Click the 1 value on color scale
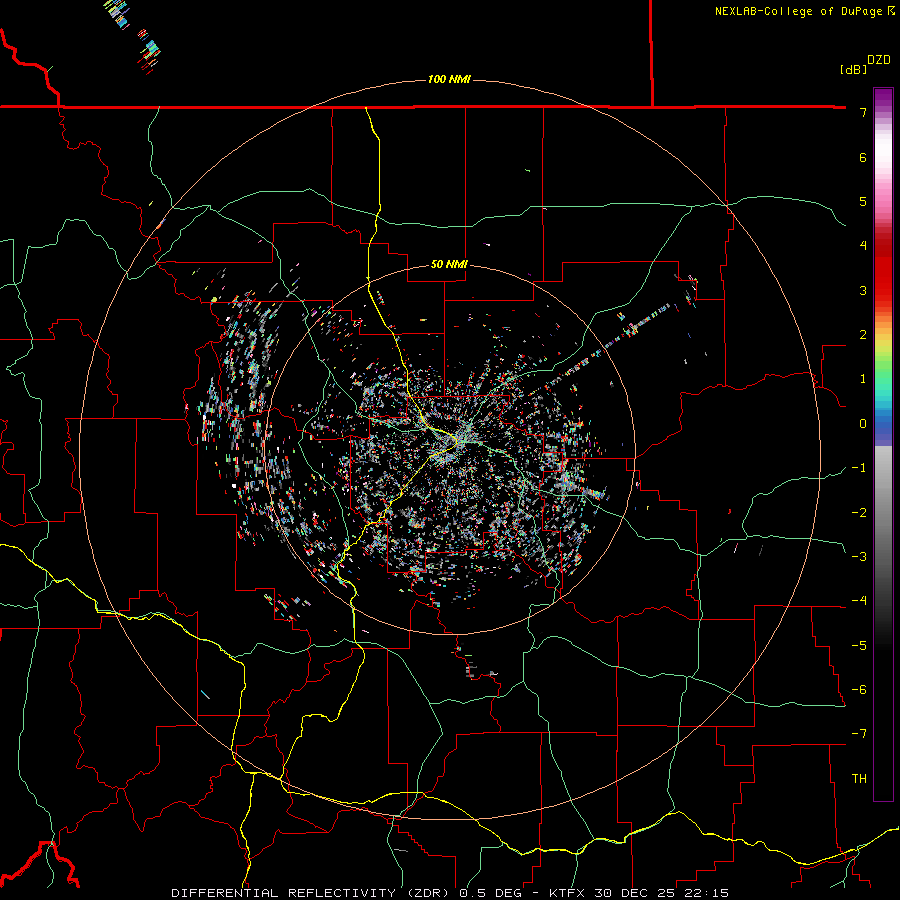Screen dimensions: 900x900 863,379
